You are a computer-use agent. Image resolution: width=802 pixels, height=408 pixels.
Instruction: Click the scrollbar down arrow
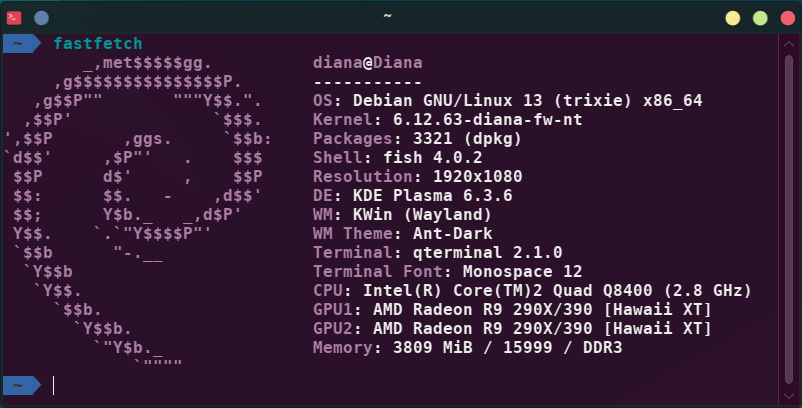pos(788,396)
